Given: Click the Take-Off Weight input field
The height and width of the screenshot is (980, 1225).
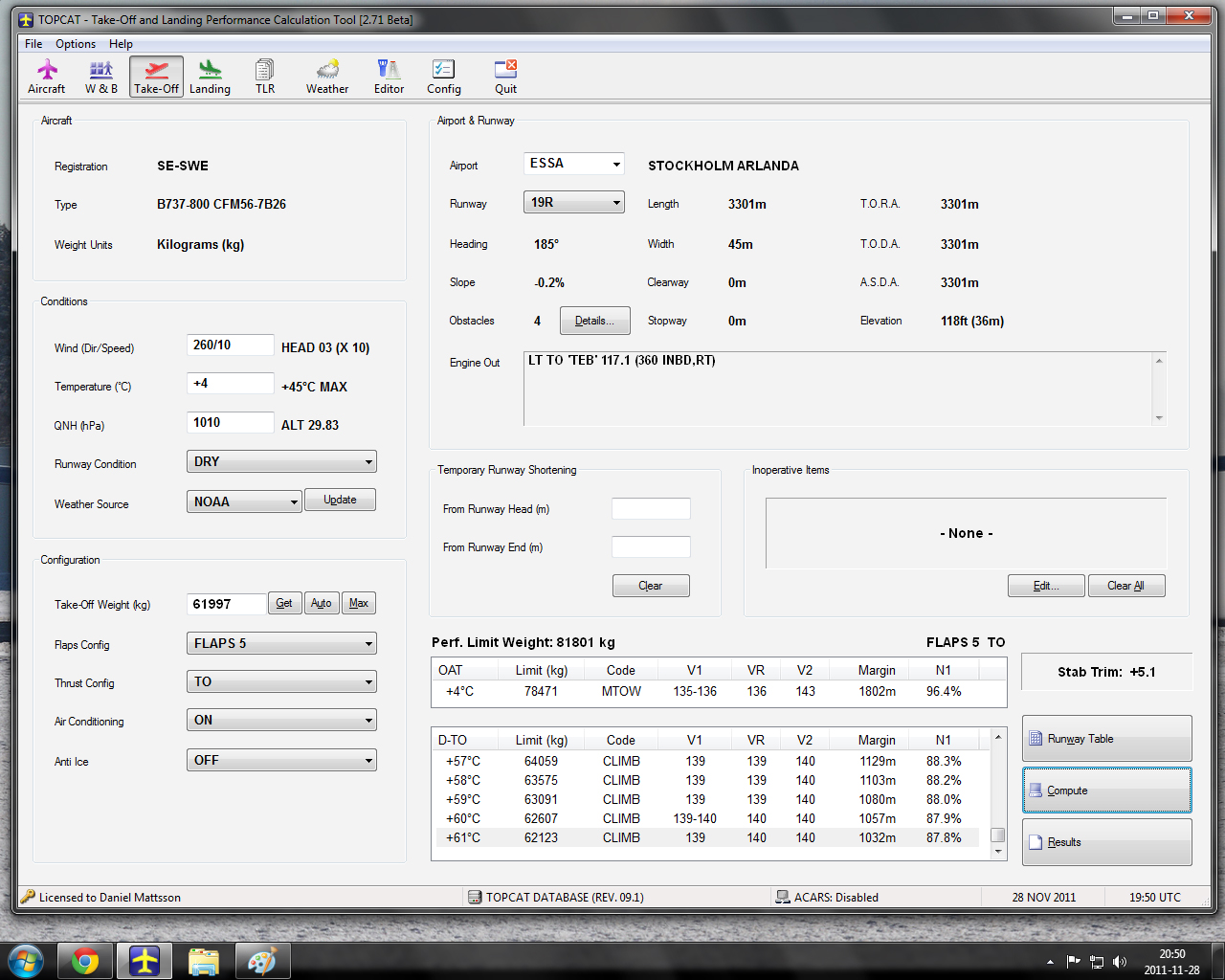Looking at the screenshot, I should (226, 604).
